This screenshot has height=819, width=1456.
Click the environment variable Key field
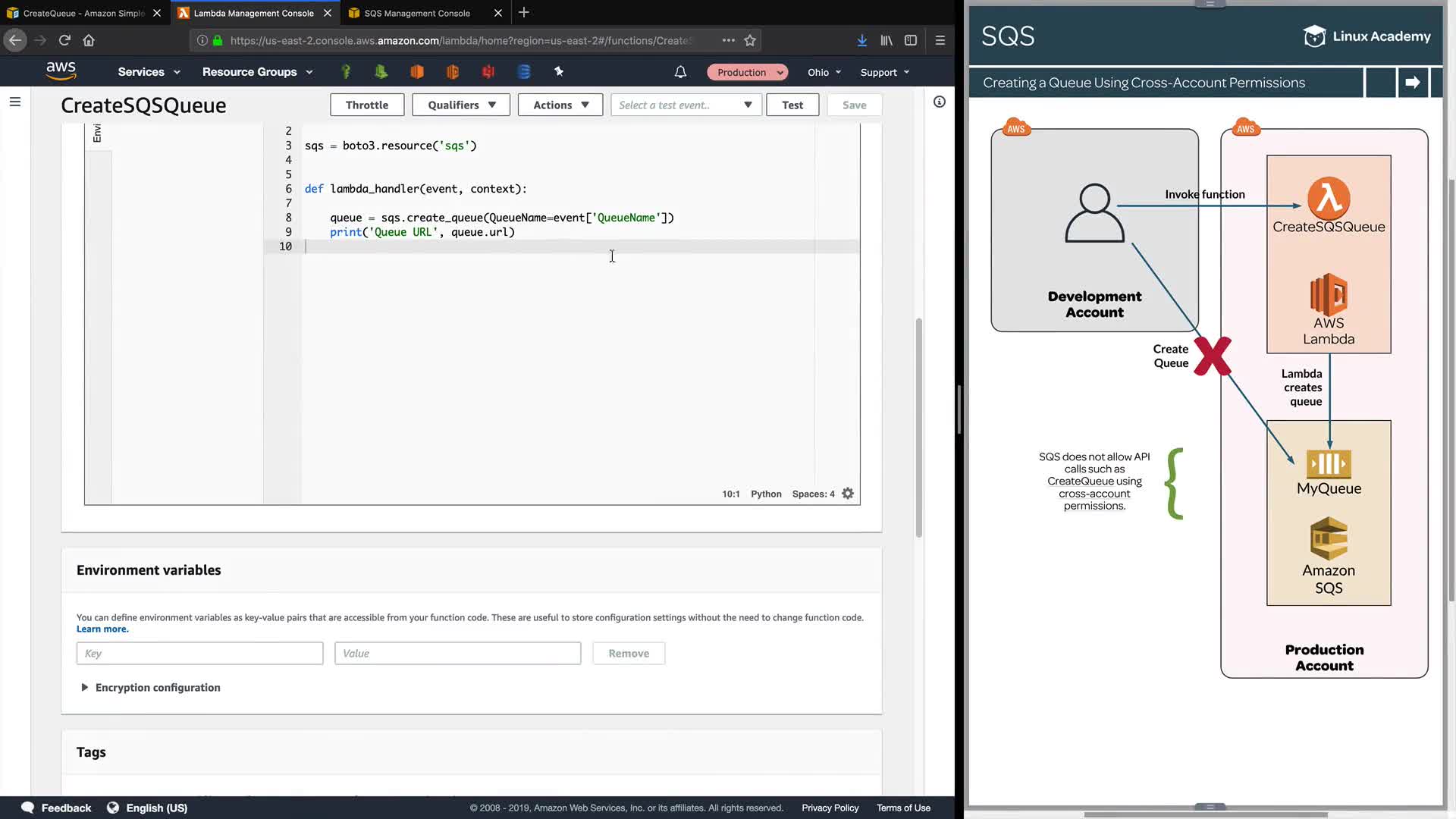pos(199,653)
